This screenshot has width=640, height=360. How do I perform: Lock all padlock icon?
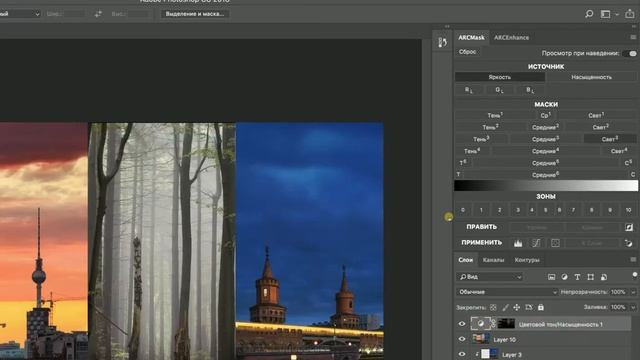541,307
